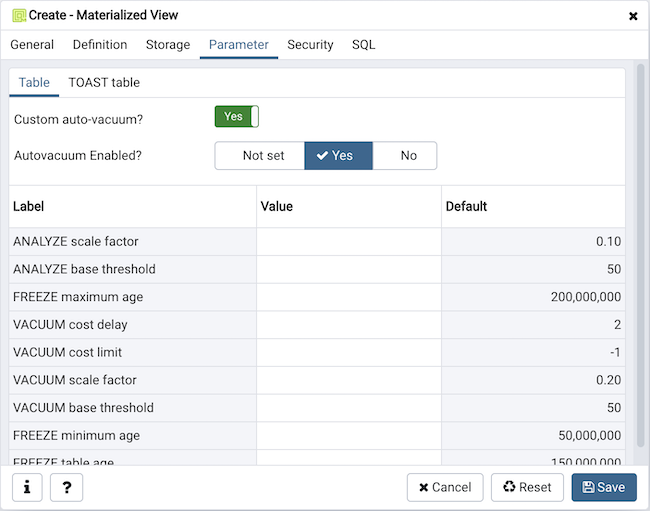Choose 'Yes' for Autovacuum Enabled
This screenshot has width=650, height=511.
pos(338,156)
